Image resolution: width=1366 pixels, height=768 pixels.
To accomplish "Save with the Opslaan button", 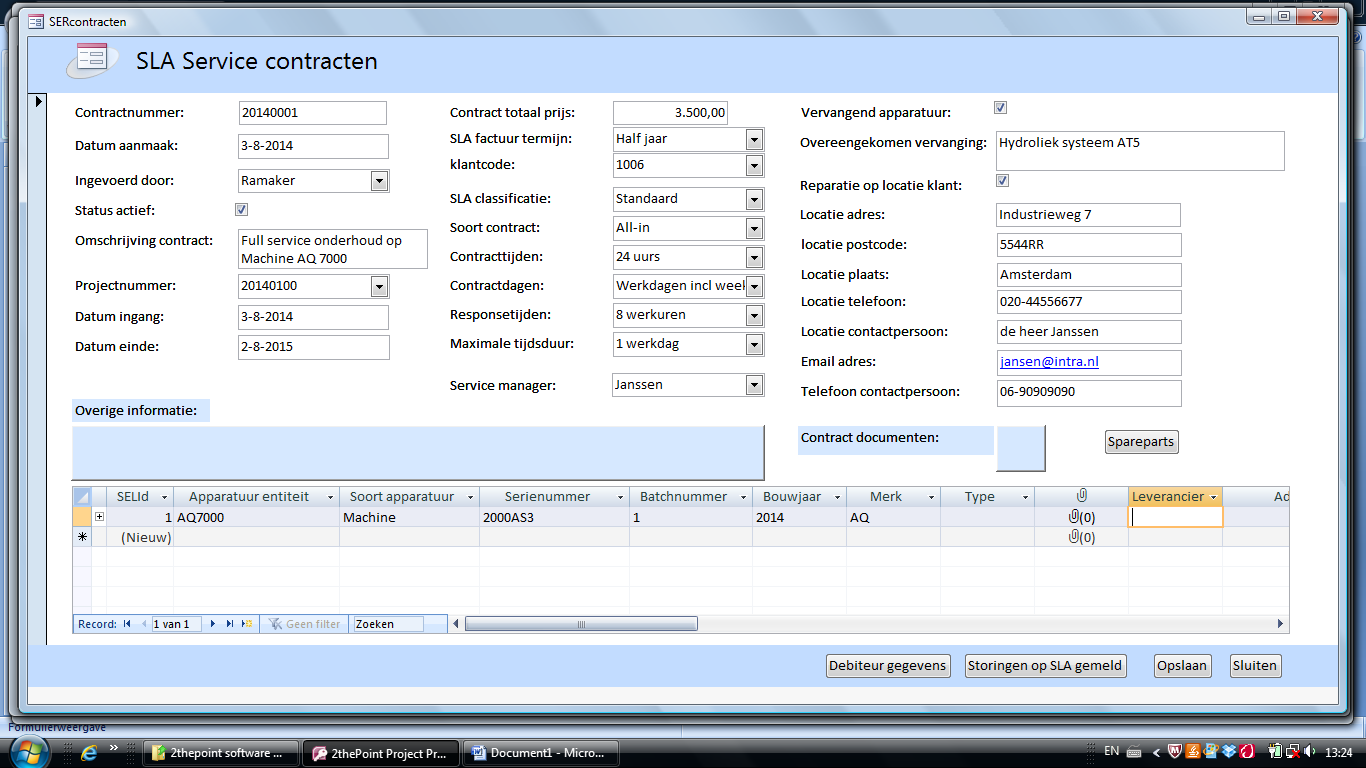I will (1183, 666).
